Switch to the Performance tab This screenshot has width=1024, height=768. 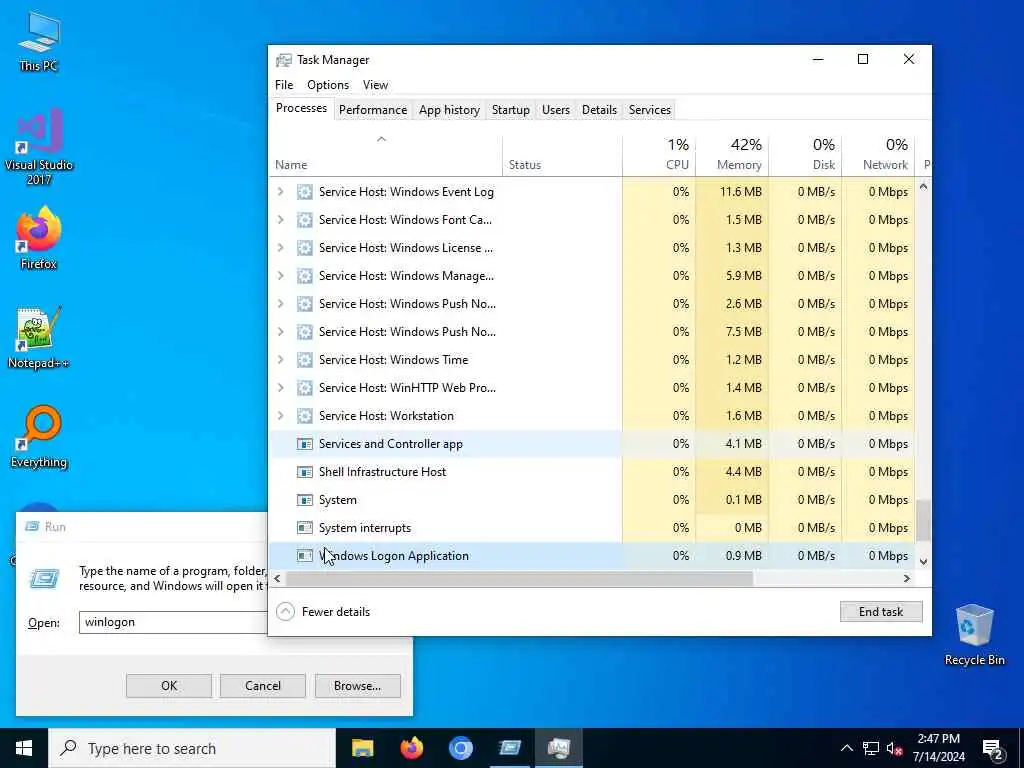[x=373, y=110]
